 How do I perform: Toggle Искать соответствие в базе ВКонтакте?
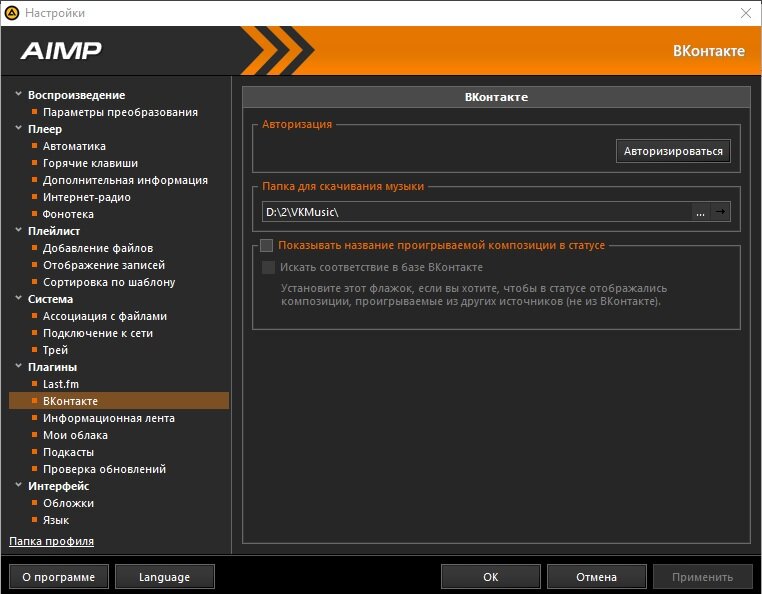click(268, 267)
